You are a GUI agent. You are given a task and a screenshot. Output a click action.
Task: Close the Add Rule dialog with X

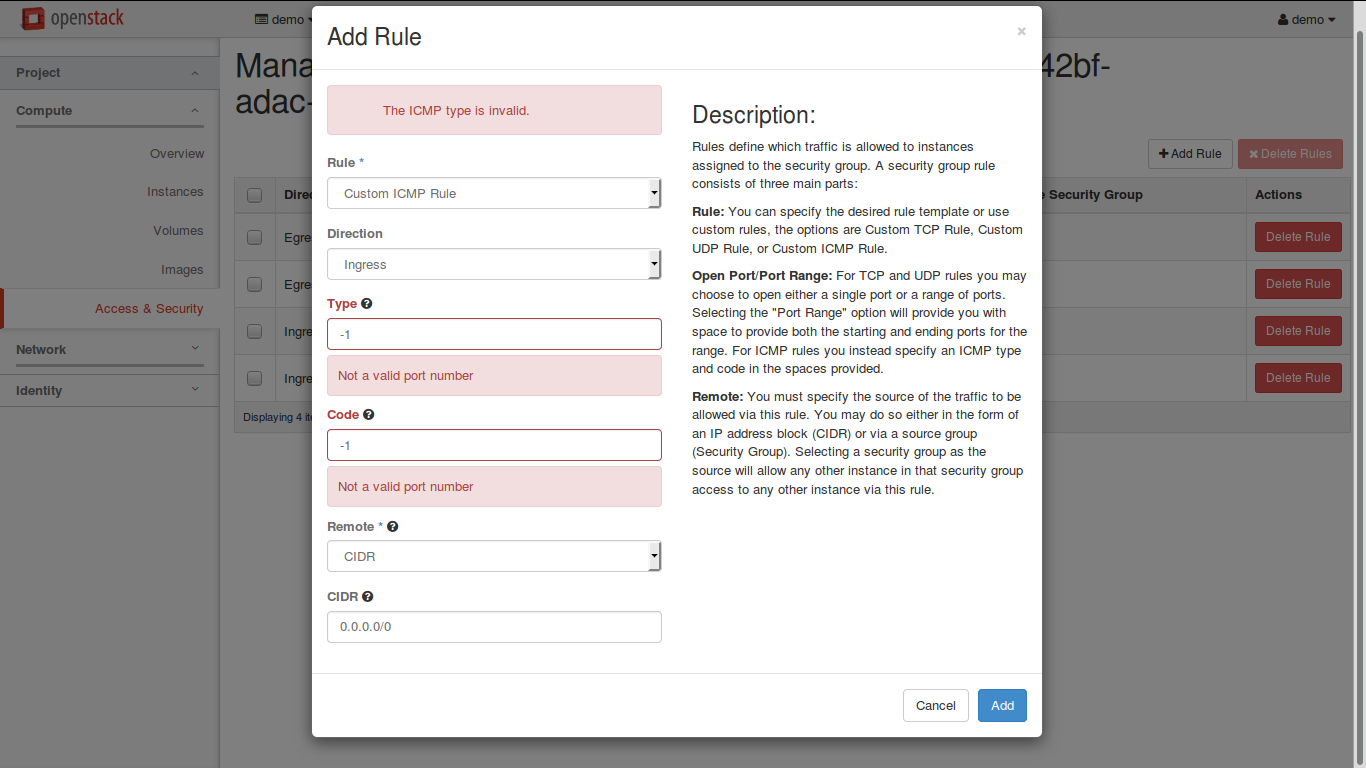tap(1021, 32)
